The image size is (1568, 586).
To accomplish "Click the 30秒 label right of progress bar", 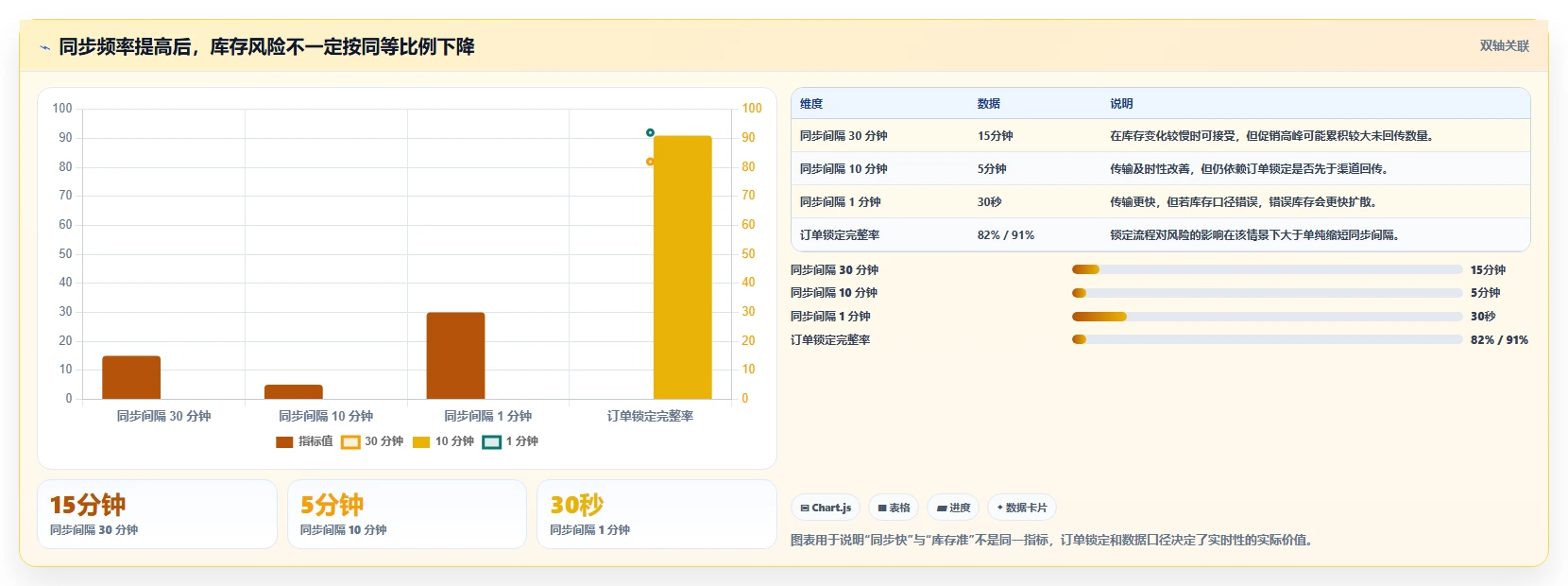I will pos(1483,317).
